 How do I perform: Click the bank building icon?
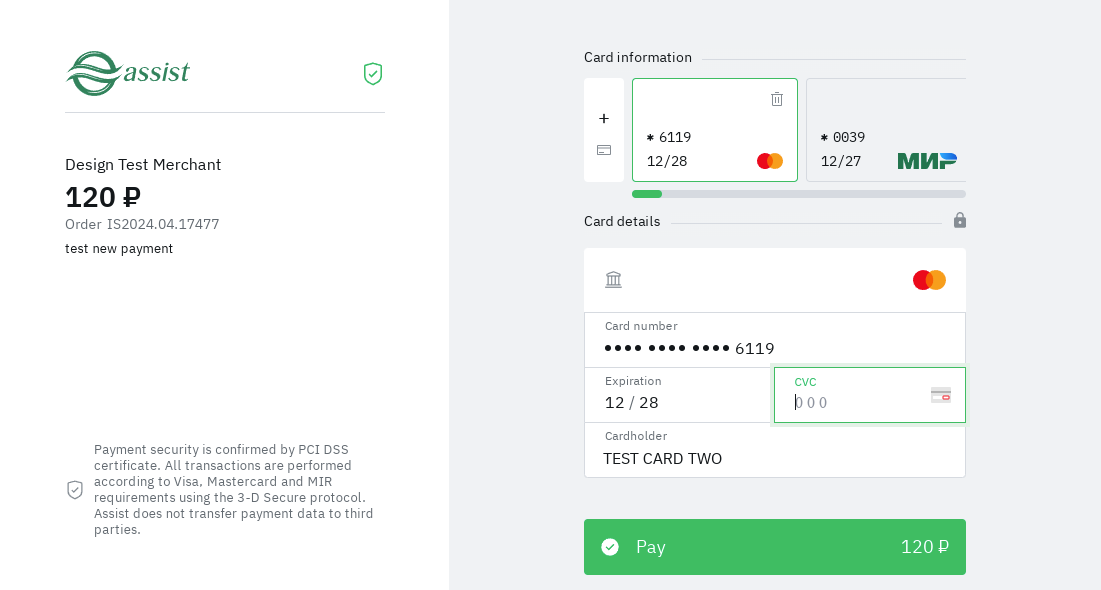[x=614, y=280]
